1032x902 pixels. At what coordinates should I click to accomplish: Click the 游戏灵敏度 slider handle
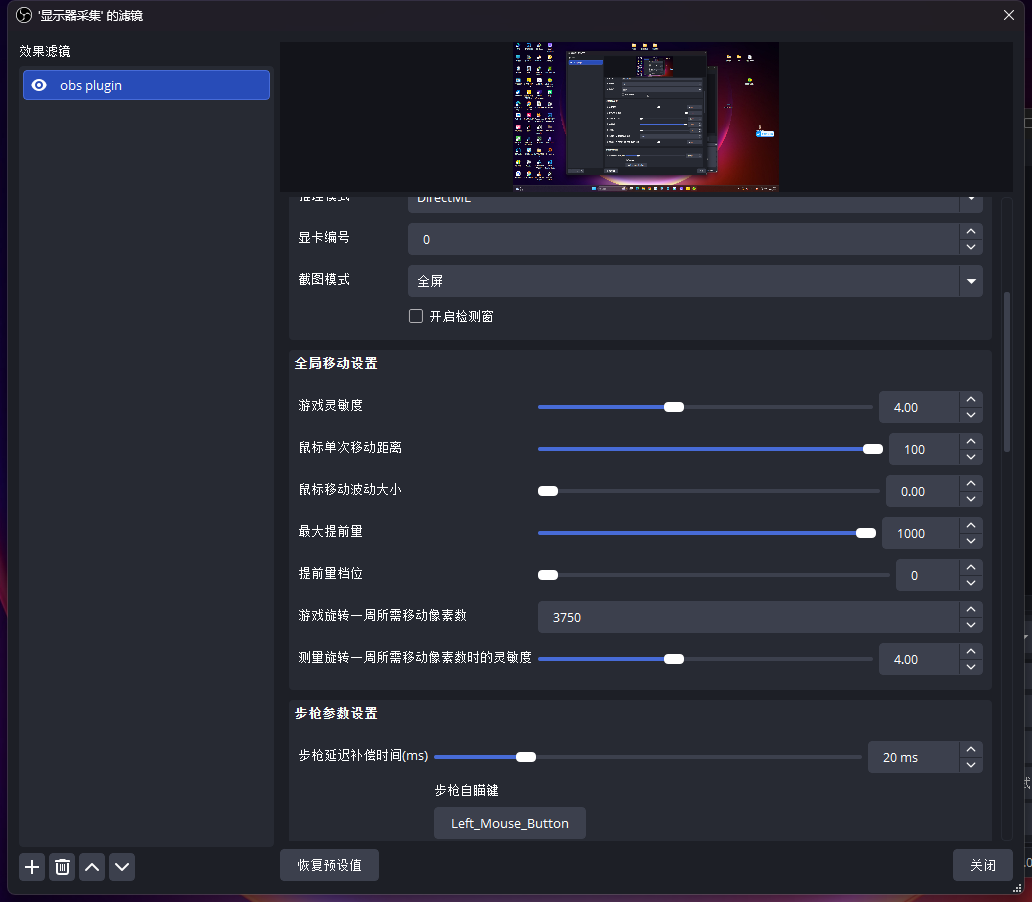(x=674, y=407)
